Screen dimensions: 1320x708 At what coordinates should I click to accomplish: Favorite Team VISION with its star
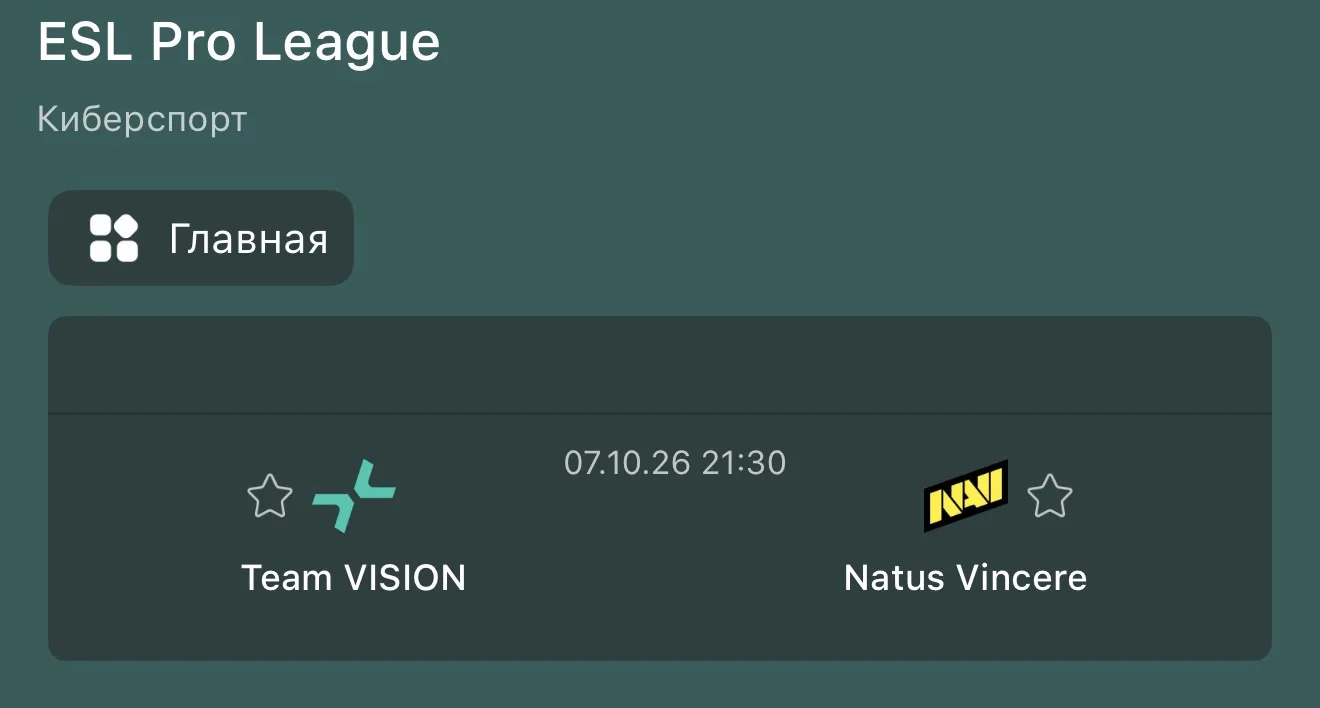pos(269,496)
